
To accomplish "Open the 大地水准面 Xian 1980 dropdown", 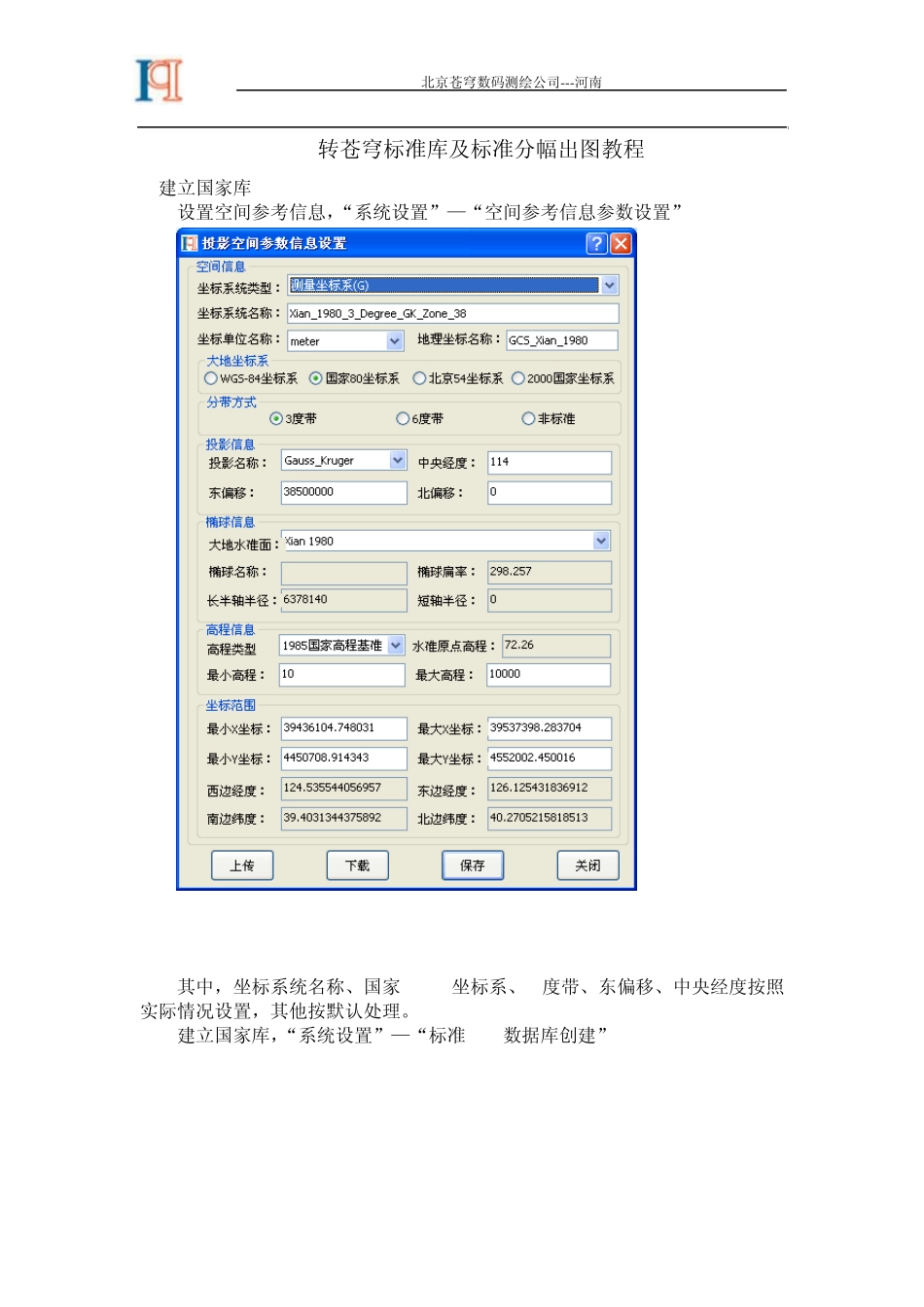I will [x=601, y=541].
